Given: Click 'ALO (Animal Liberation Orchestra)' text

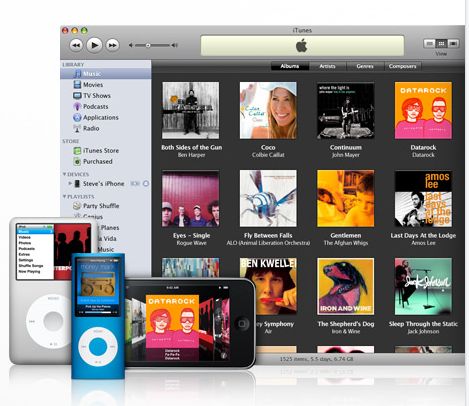Looking at the screenshot, I should tap(268, 243).
